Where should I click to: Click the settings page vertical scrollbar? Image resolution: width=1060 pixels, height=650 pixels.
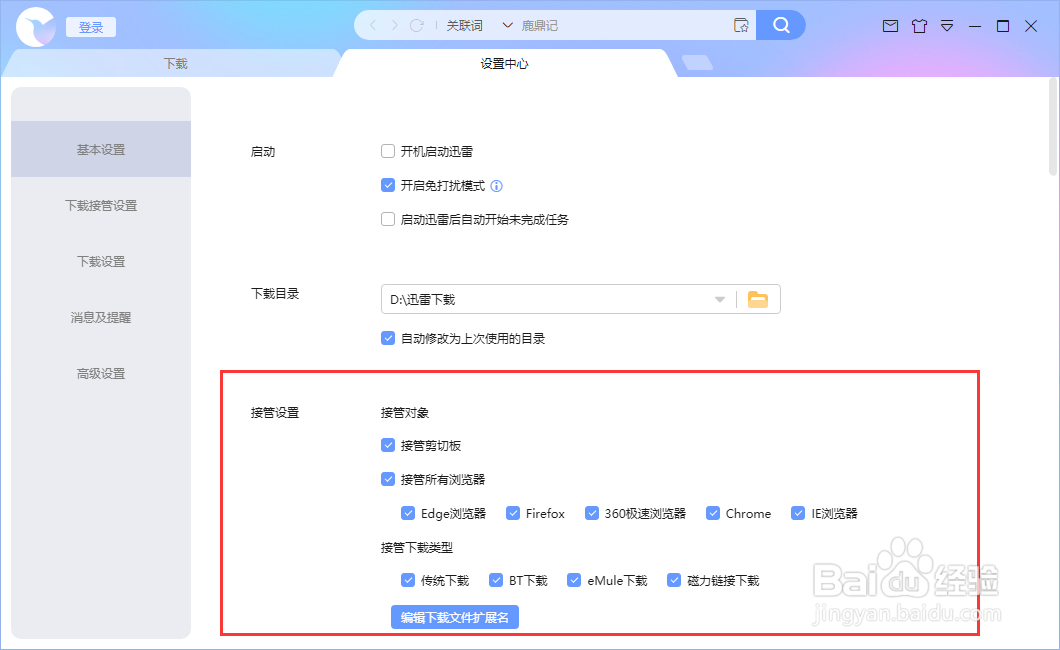coord(1053,128)
